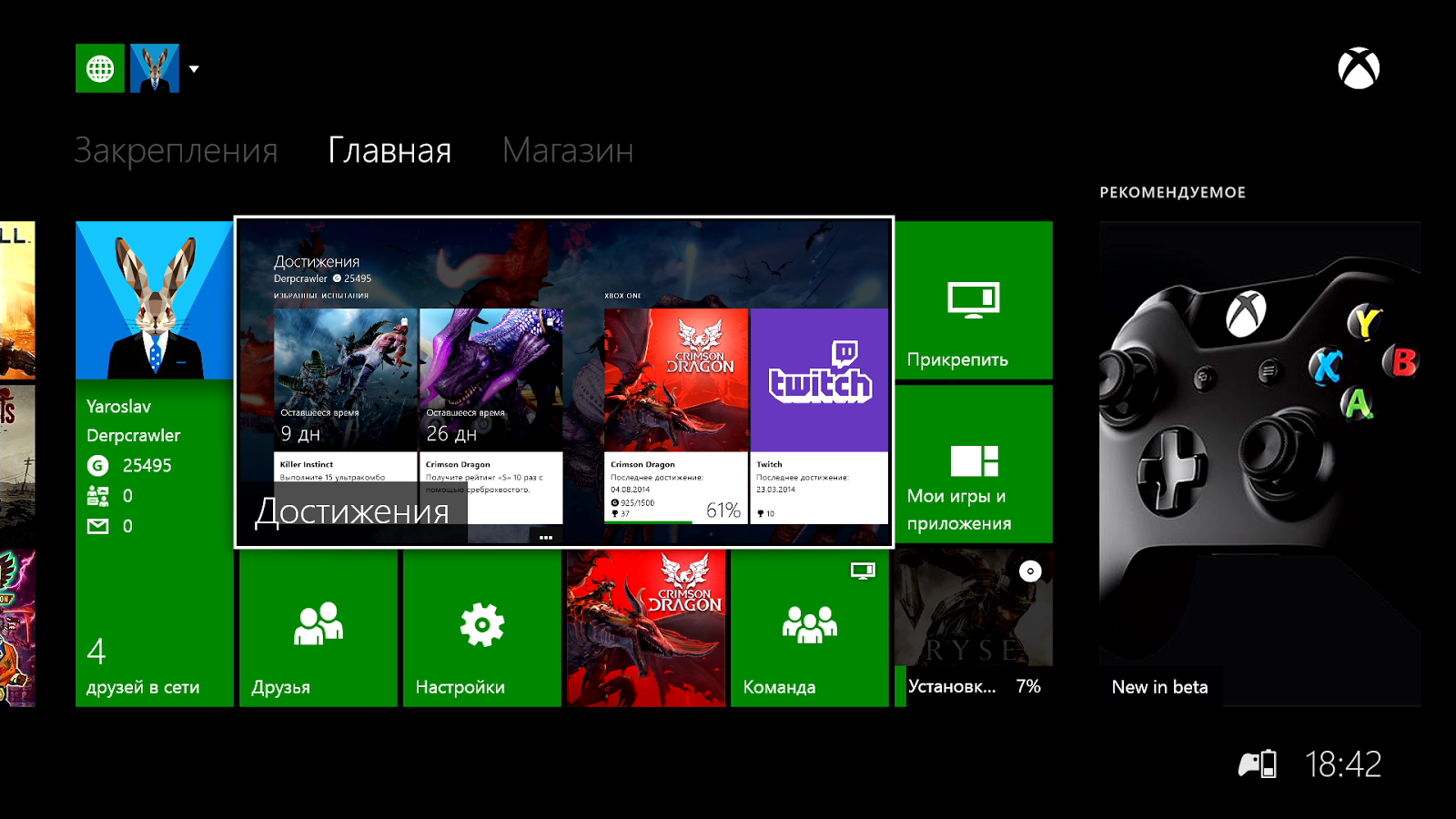Click the Derpcrawler gamertag on profile tile

tap(134, 436)
